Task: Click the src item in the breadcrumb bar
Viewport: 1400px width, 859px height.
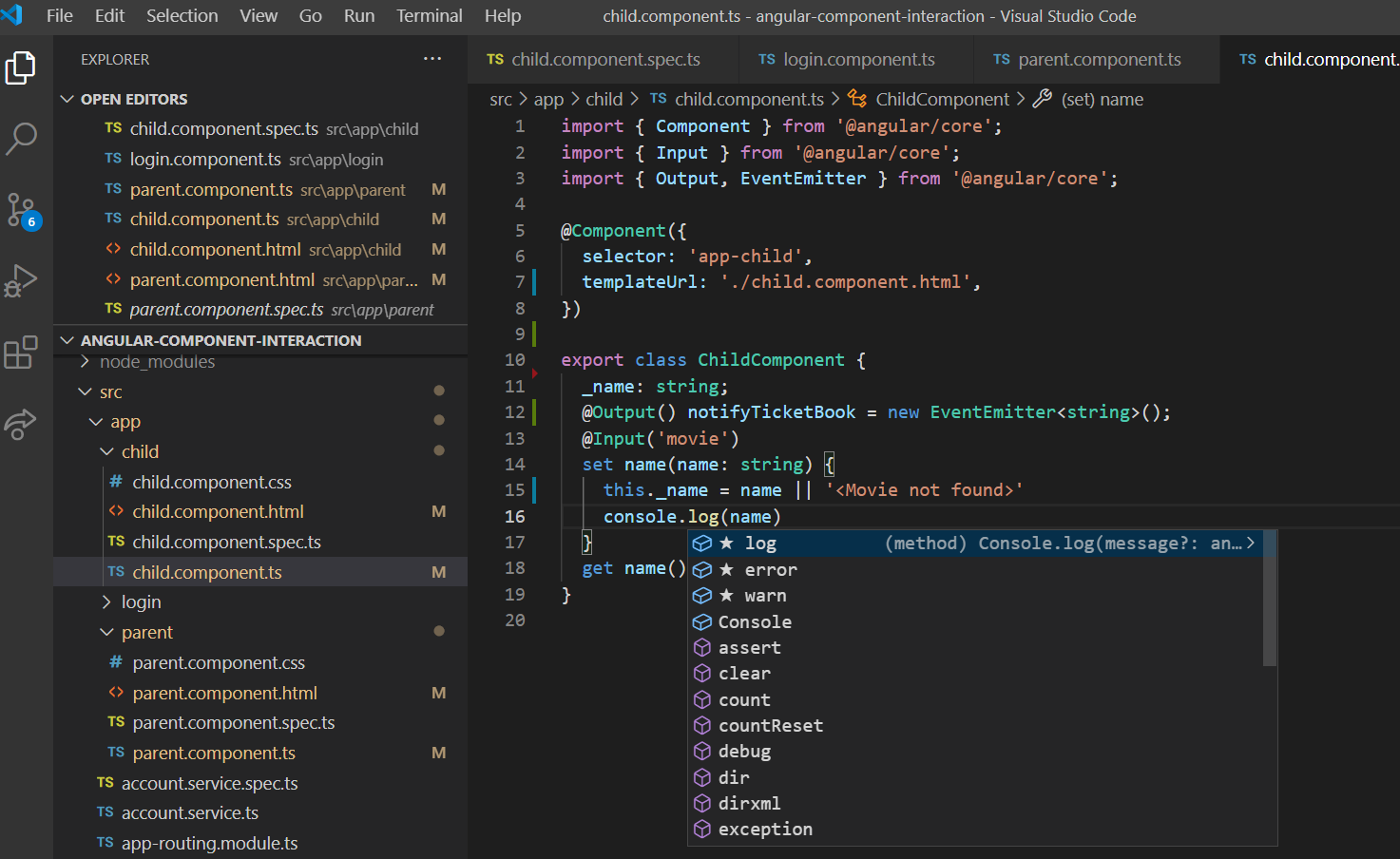Action: [x=500, y=99]
